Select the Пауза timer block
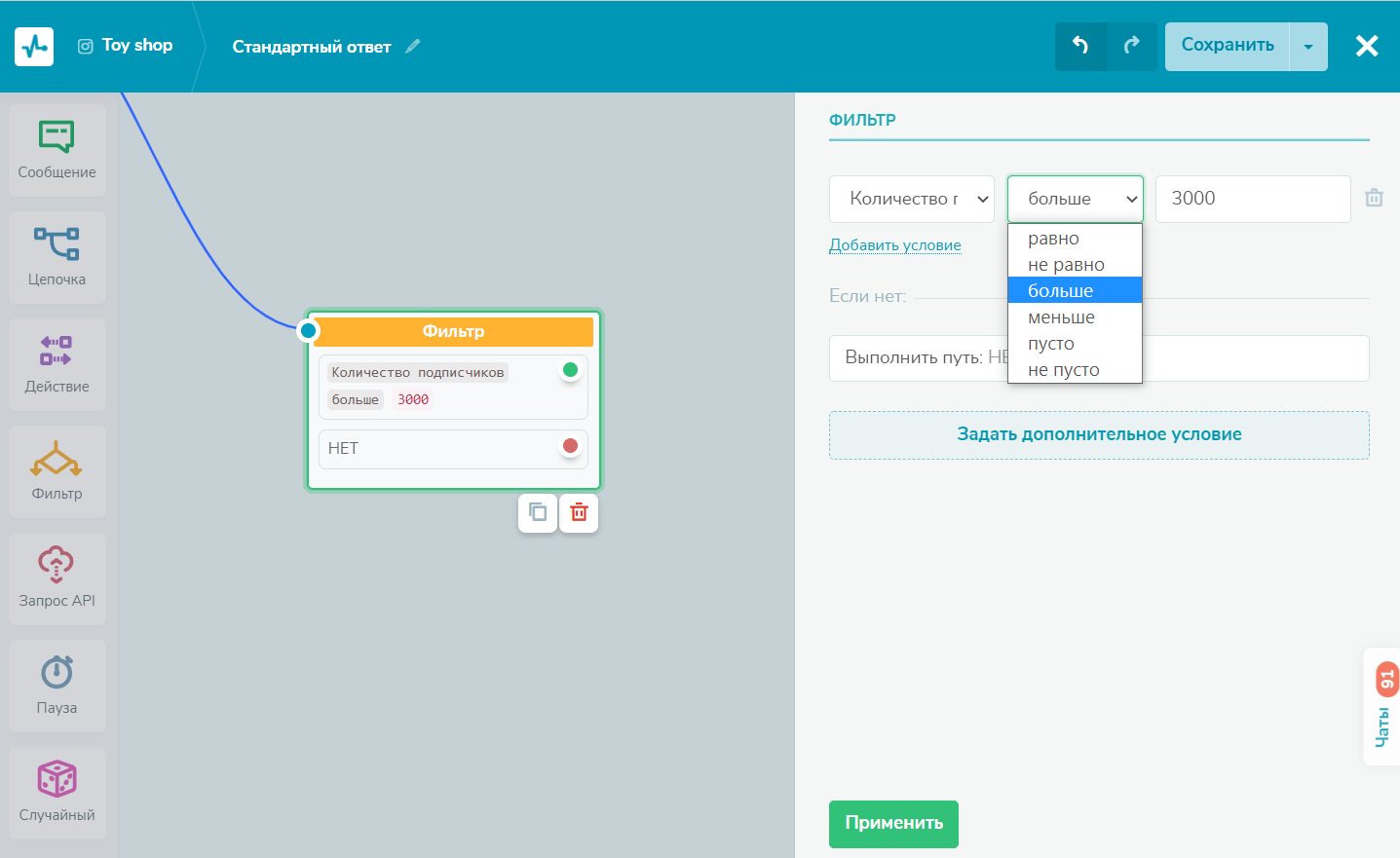The height and width of the screenshot is (858, 1400). [57, 686]
